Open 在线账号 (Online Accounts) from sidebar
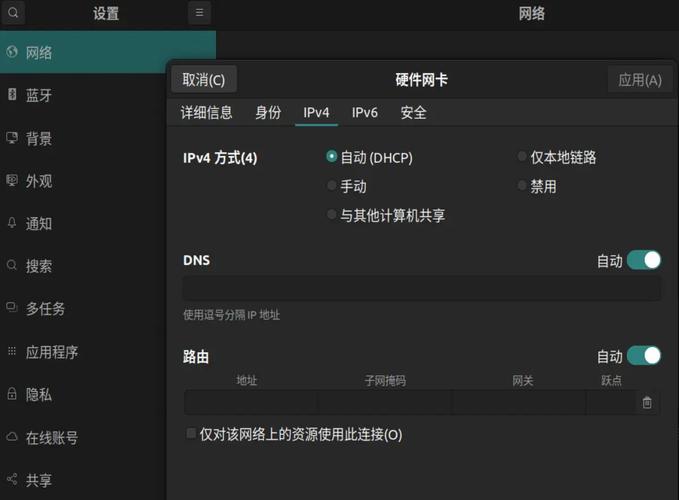679x500 pixels. 52,437
